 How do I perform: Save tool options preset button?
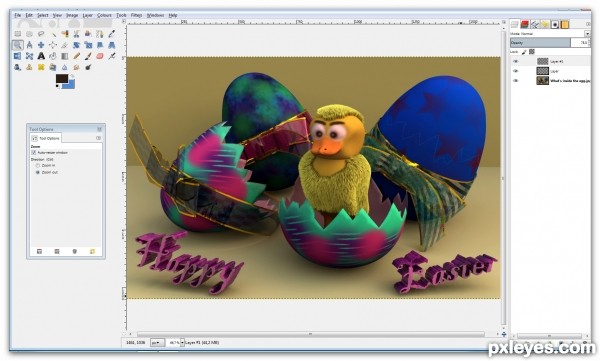pyautogui.click(x=39, y=252)
